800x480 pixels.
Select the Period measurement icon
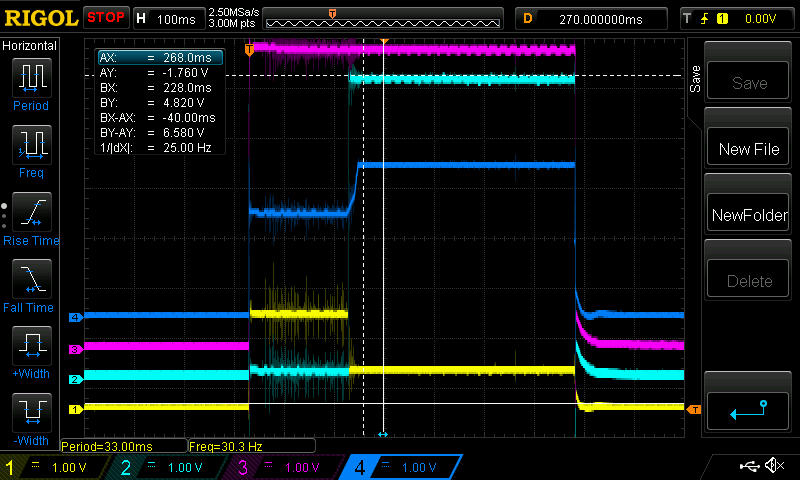30,77
